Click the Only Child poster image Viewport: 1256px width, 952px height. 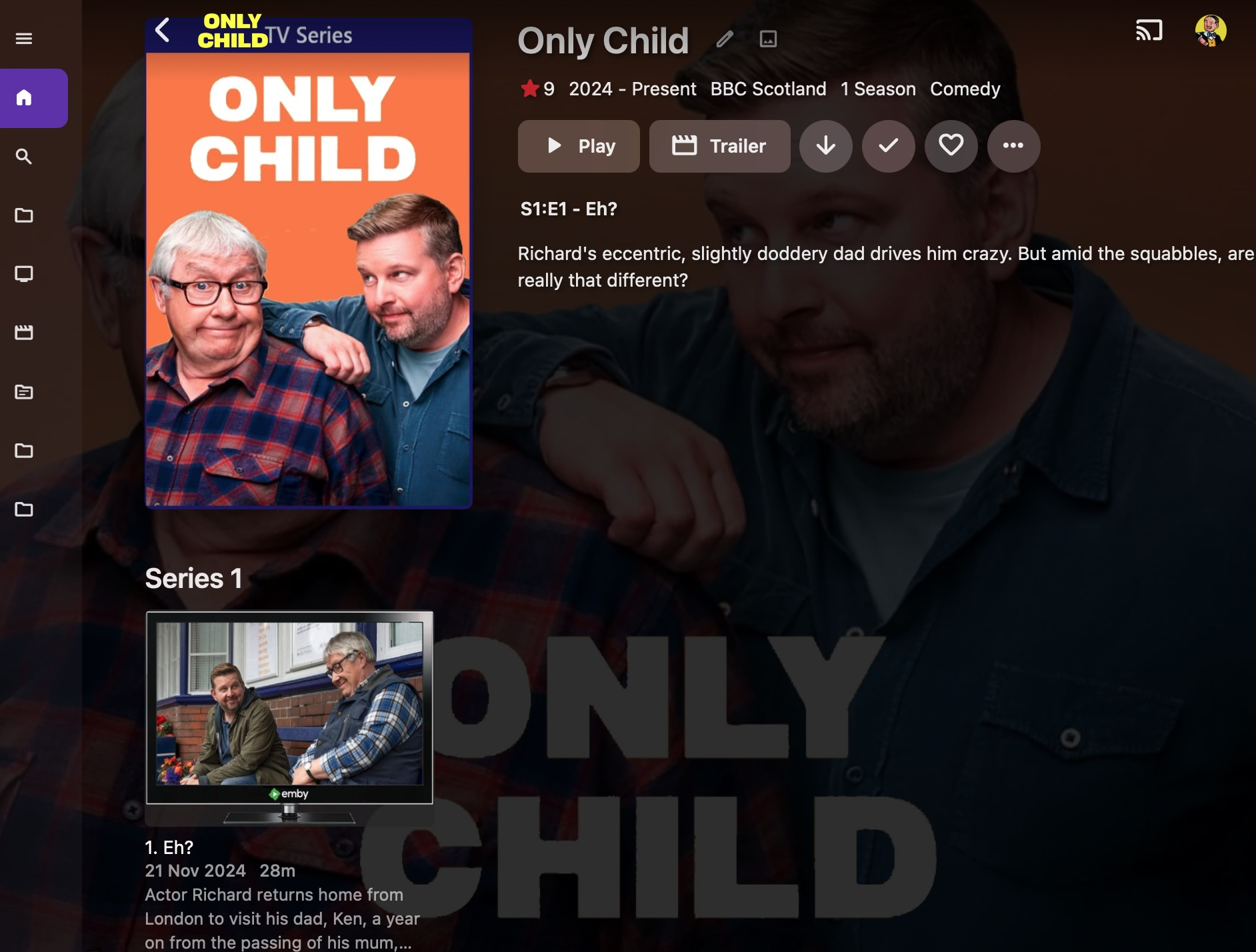click(x=309, y=279)
